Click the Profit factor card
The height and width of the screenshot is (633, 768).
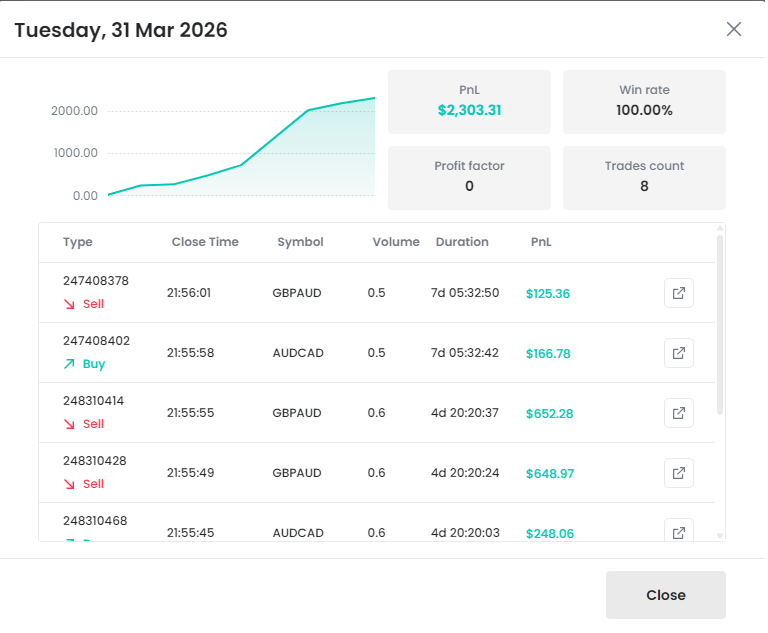[469, 177]
